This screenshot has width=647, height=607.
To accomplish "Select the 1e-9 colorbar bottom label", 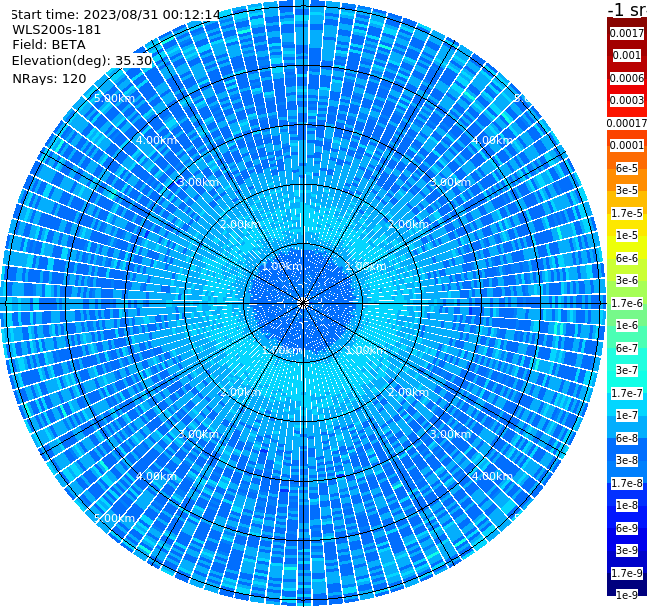I will (627, 595).
